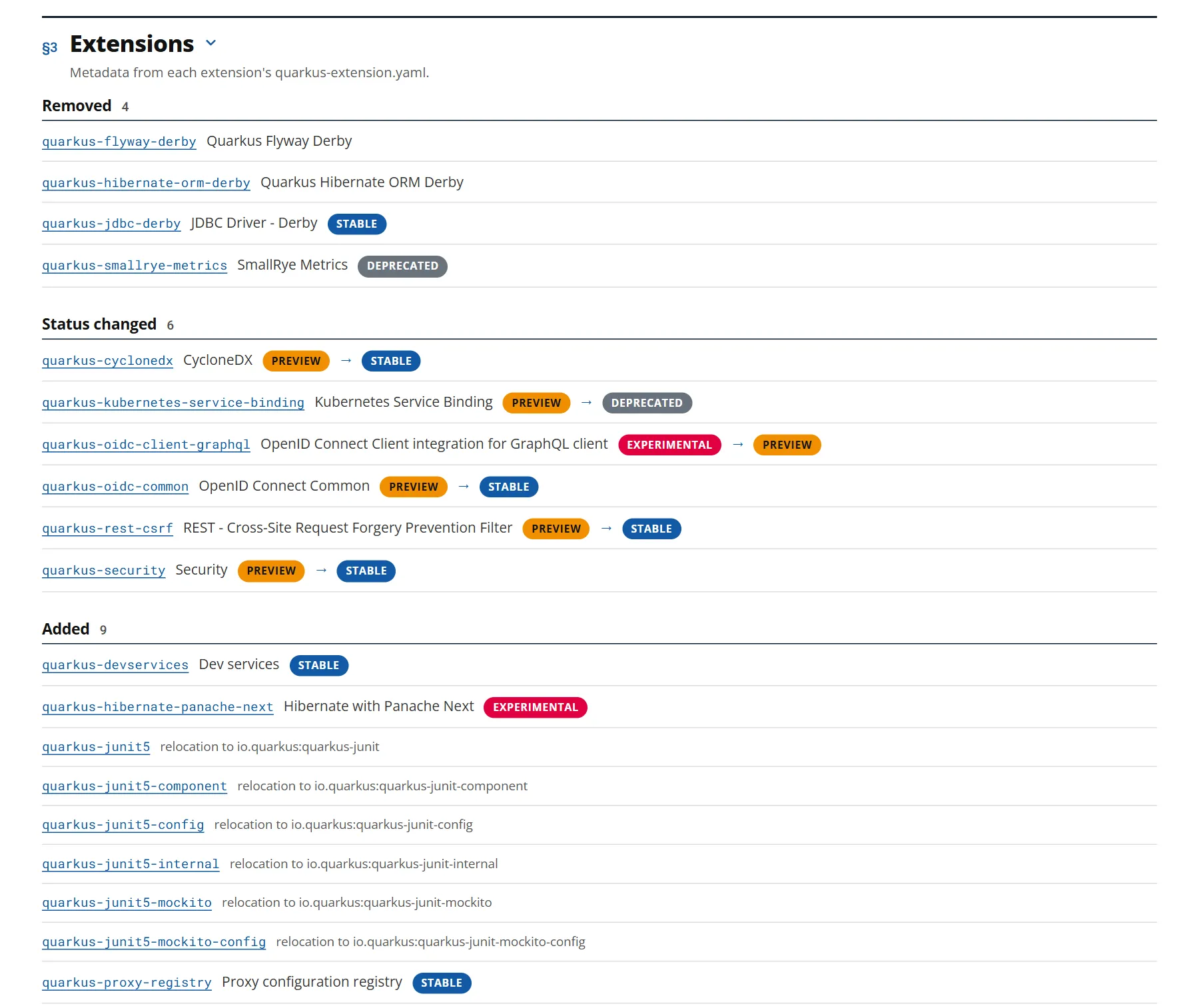
Task: Select the STABLE badge next to Proxy configuration registry
Action: pyautogui.click(x=442, y=983)
